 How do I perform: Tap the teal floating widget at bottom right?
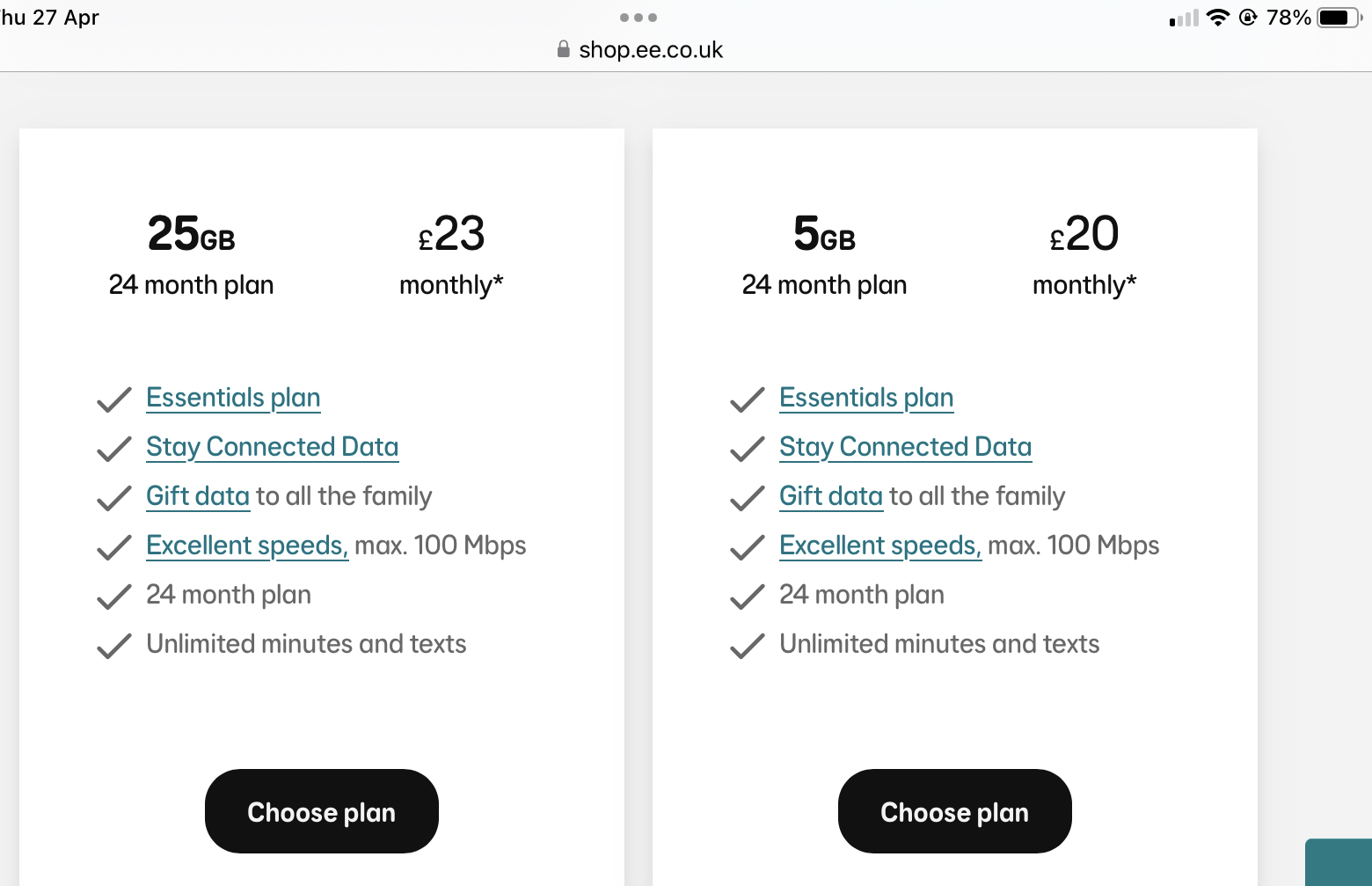pyautogui.click(x=1339, y=862)
